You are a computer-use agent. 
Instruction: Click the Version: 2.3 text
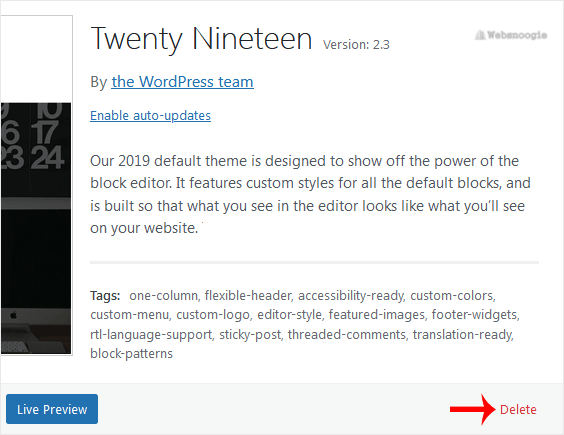[x=356, y=45]
